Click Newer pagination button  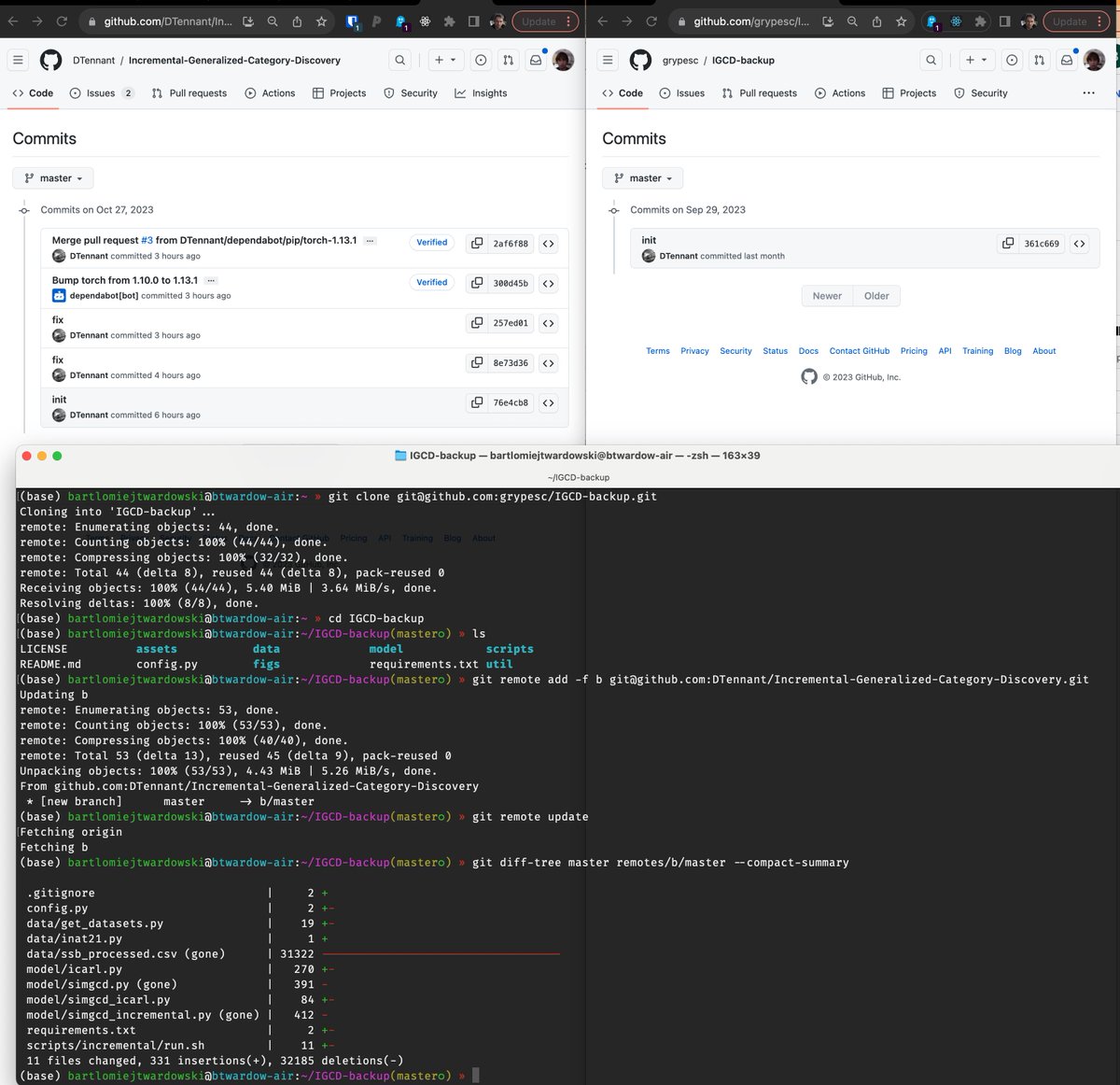(827, 296)
